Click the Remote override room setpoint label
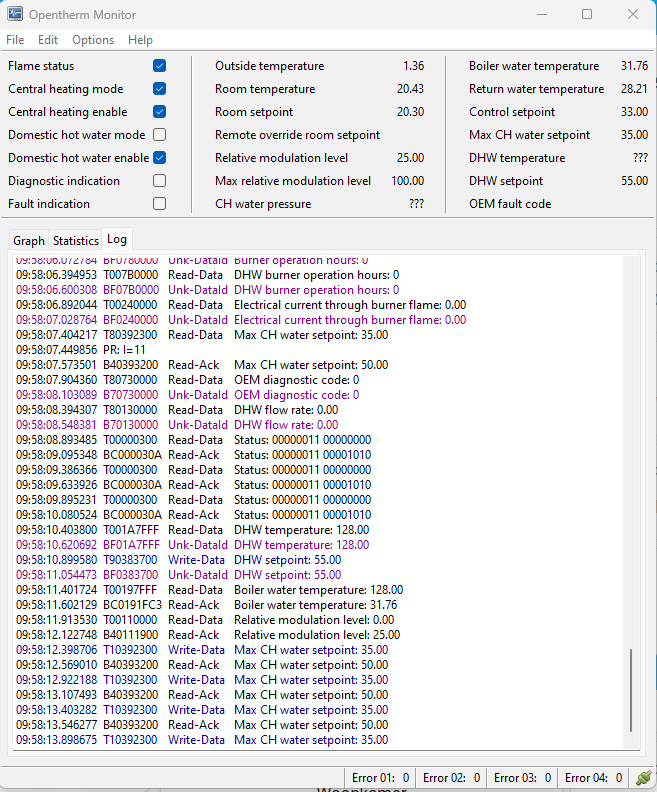Image resolution: width=657 pixels, height=792 pixels. click(297, 135)
